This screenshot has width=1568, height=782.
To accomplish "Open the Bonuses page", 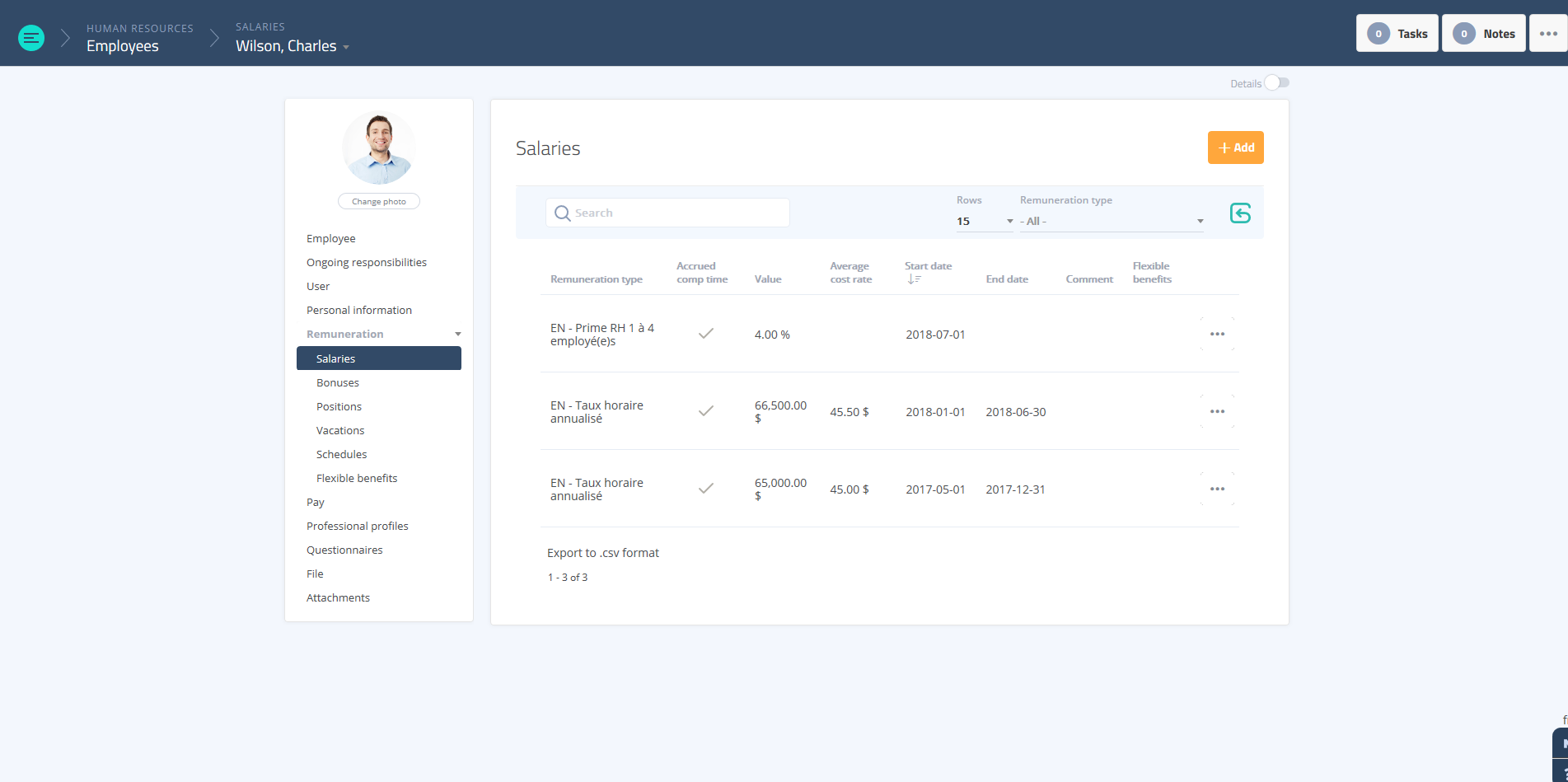I will (x=338, y=382).
